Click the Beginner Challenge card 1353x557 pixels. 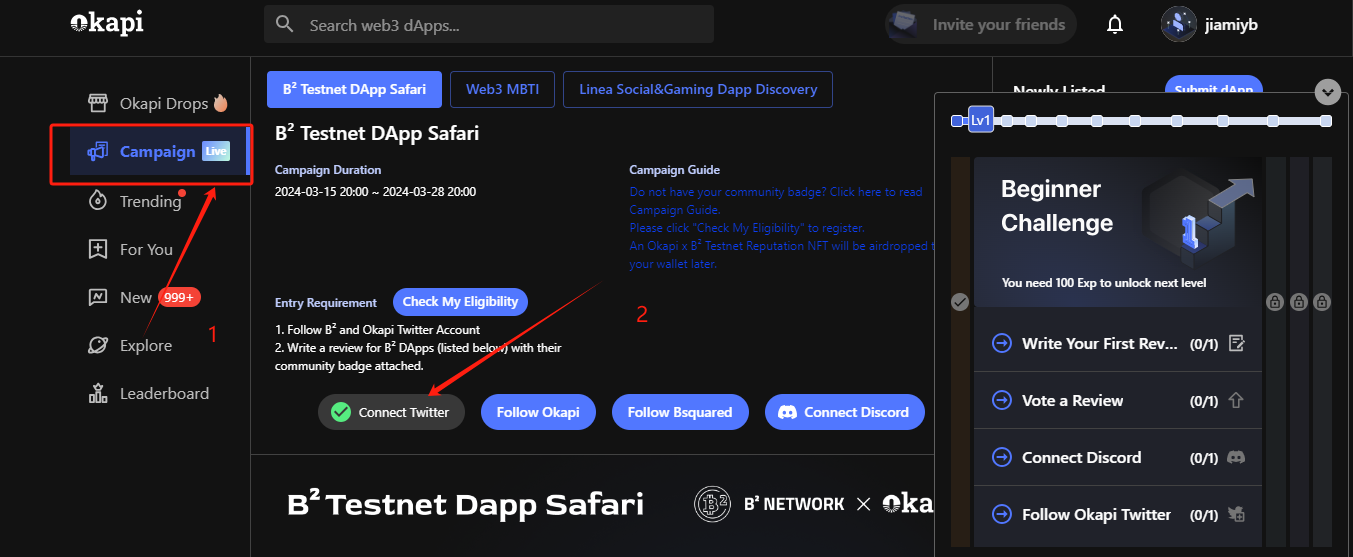click(x=1118, y=232)
